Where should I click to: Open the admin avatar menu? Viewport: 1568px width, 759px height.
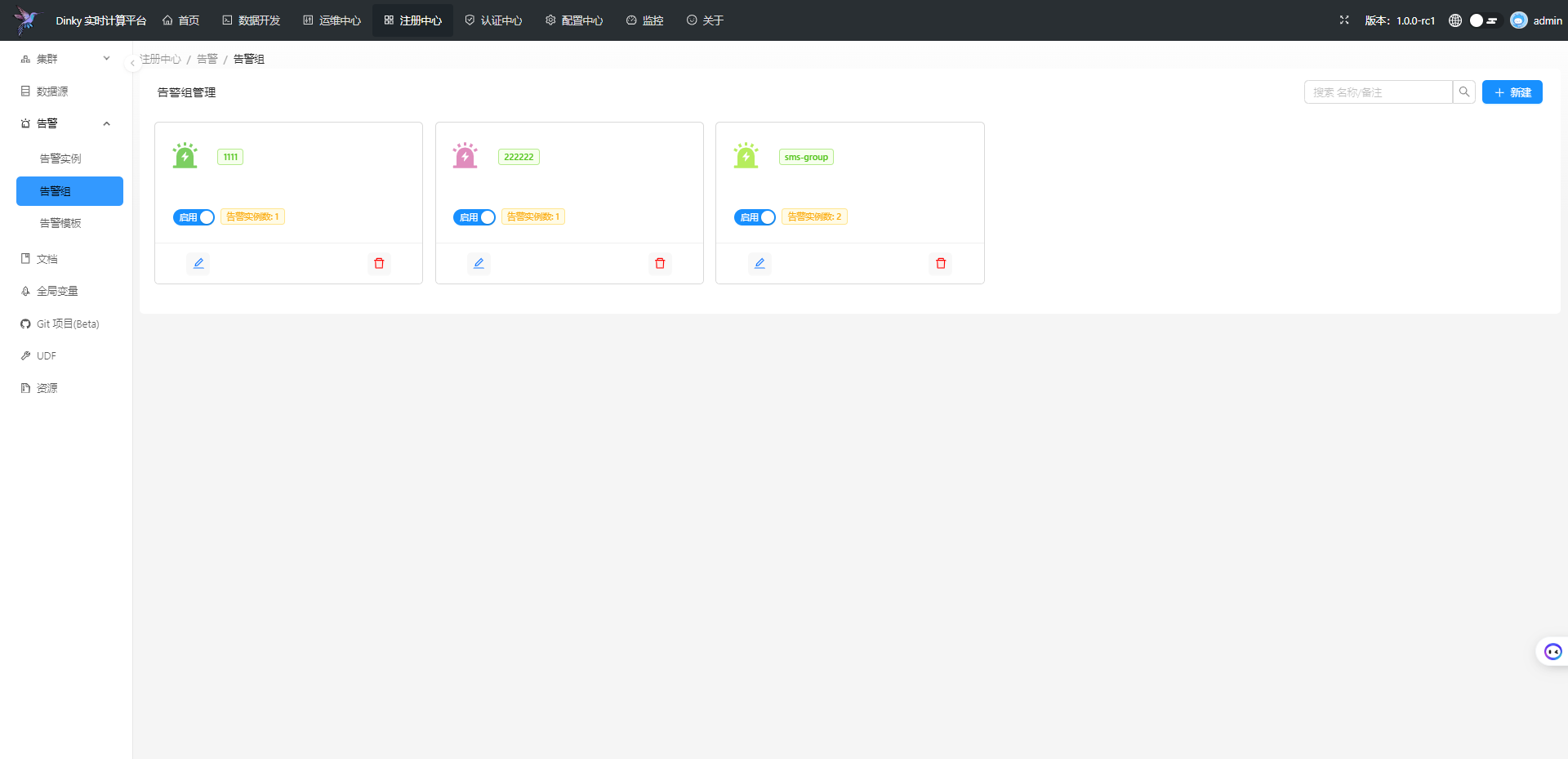pyautogui.click(x=1536, y=20)
